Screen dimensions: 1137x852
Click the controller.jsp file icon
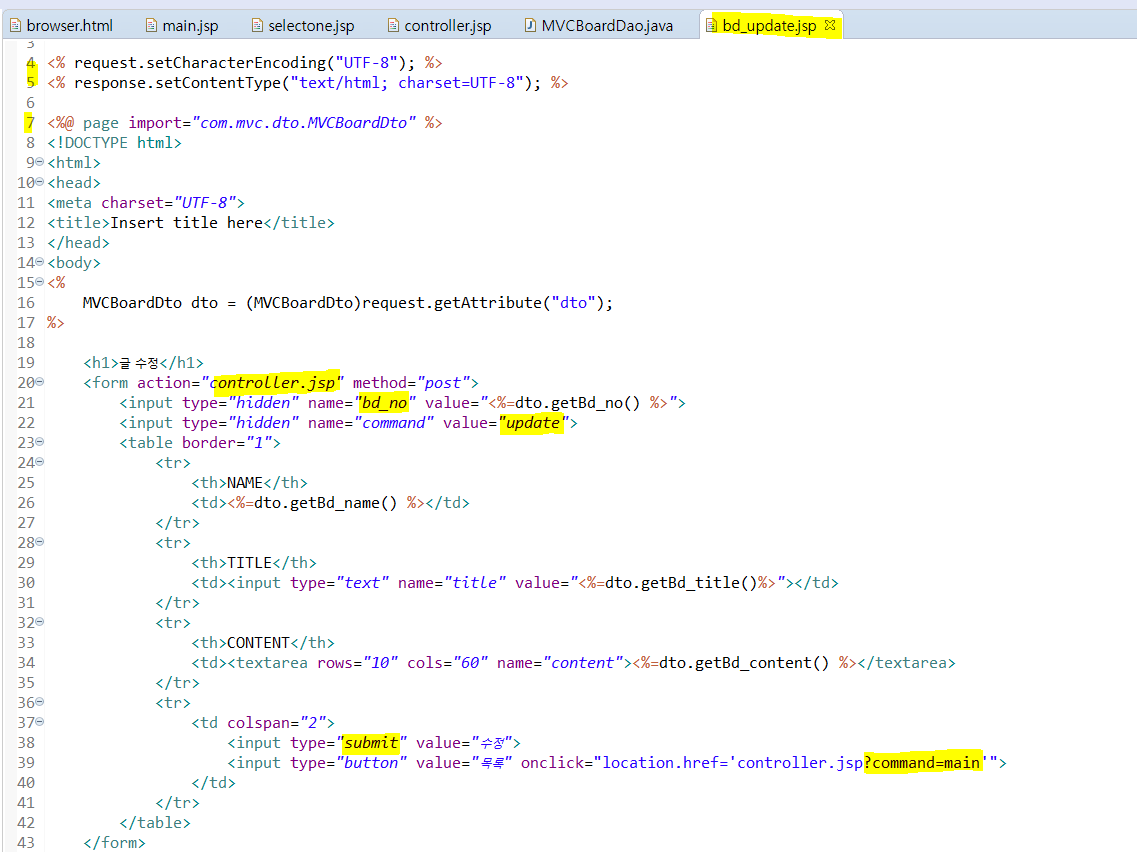(393, 25)
